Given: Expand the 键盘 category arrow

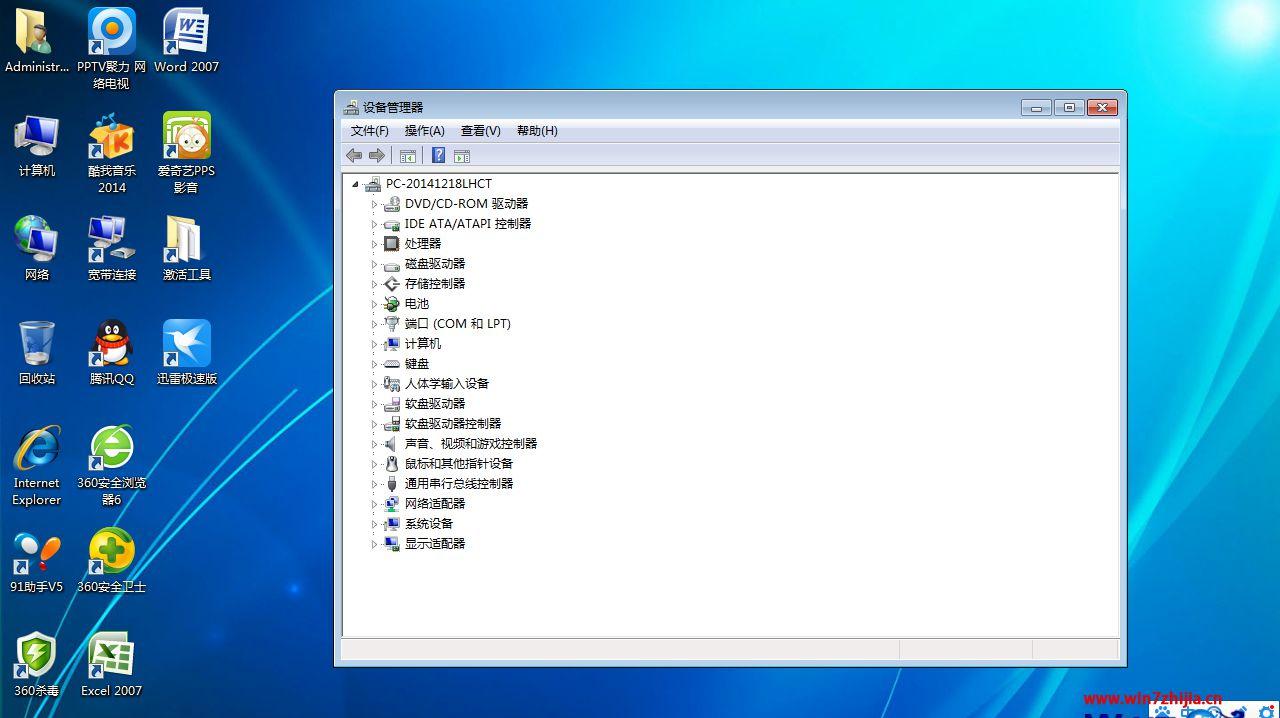Looking at the screenshot, I should tap(375, 364).
